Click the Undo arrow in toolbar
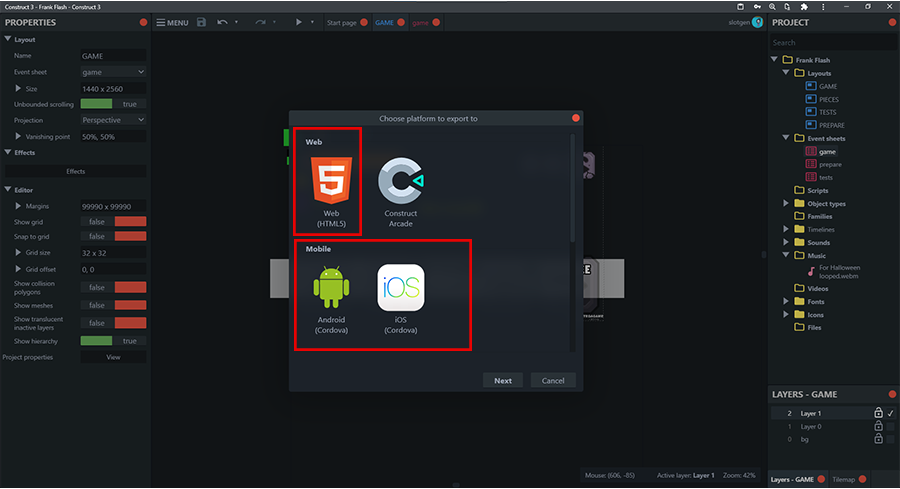Viewport: 900px width, 489px height. [222, 22]
